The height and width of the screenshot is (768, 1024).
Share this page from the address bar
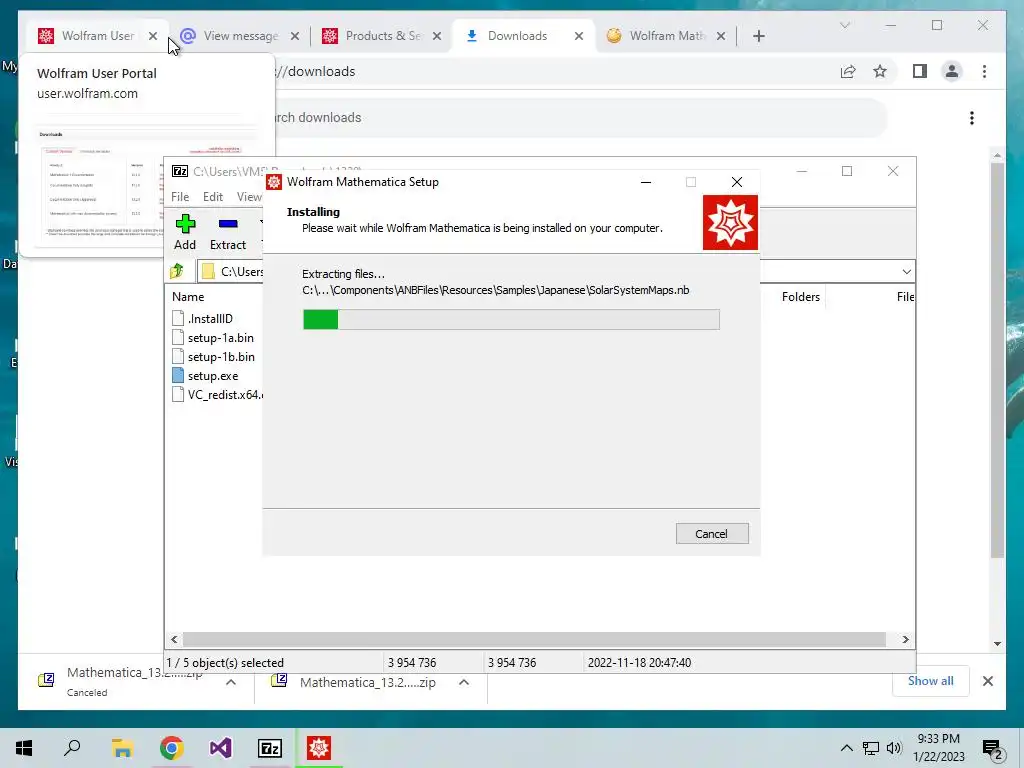click(848, 71)
